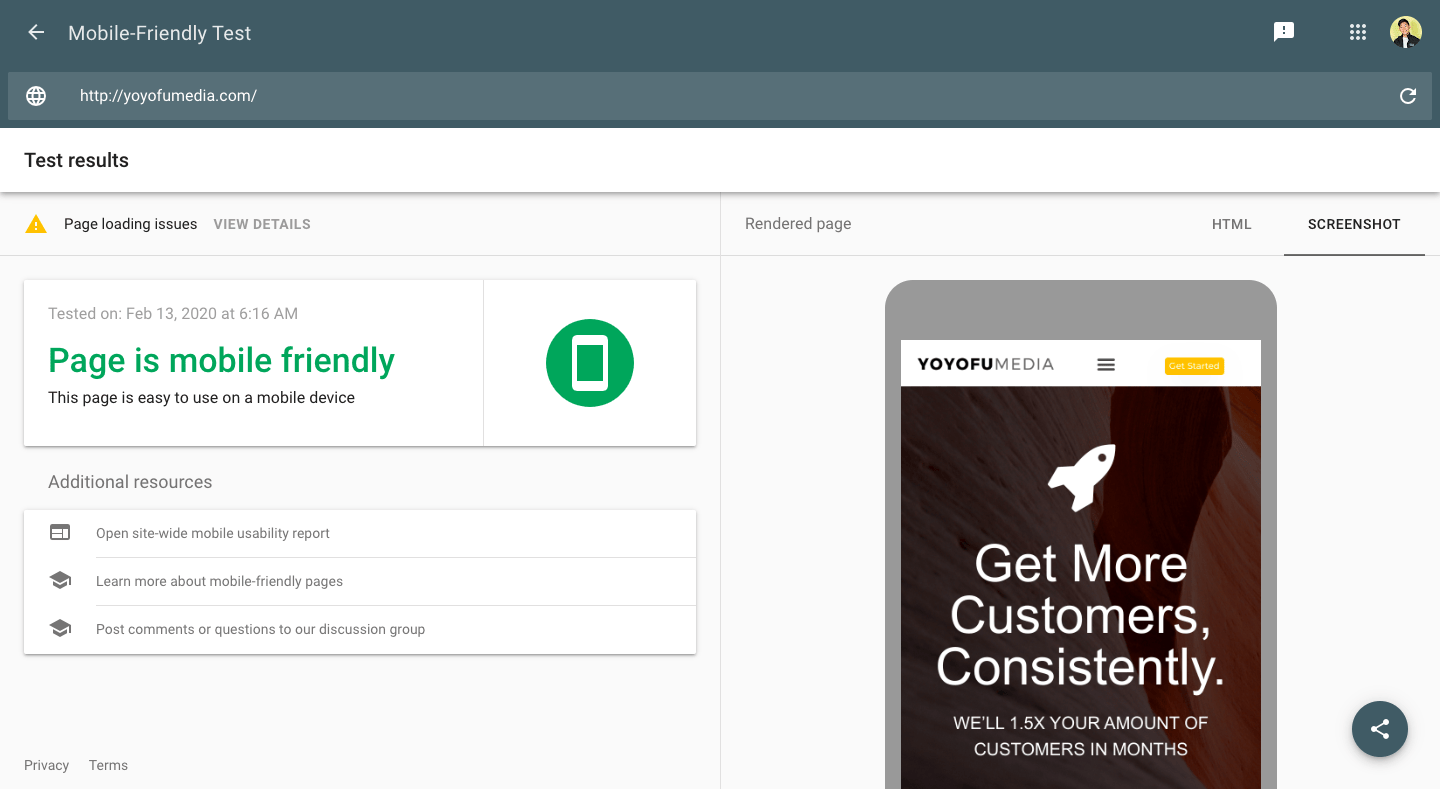This screenshot has width=1440, height=789.
Task: Click the yellow warning triangle icon
Action: (x=36, y=224)
